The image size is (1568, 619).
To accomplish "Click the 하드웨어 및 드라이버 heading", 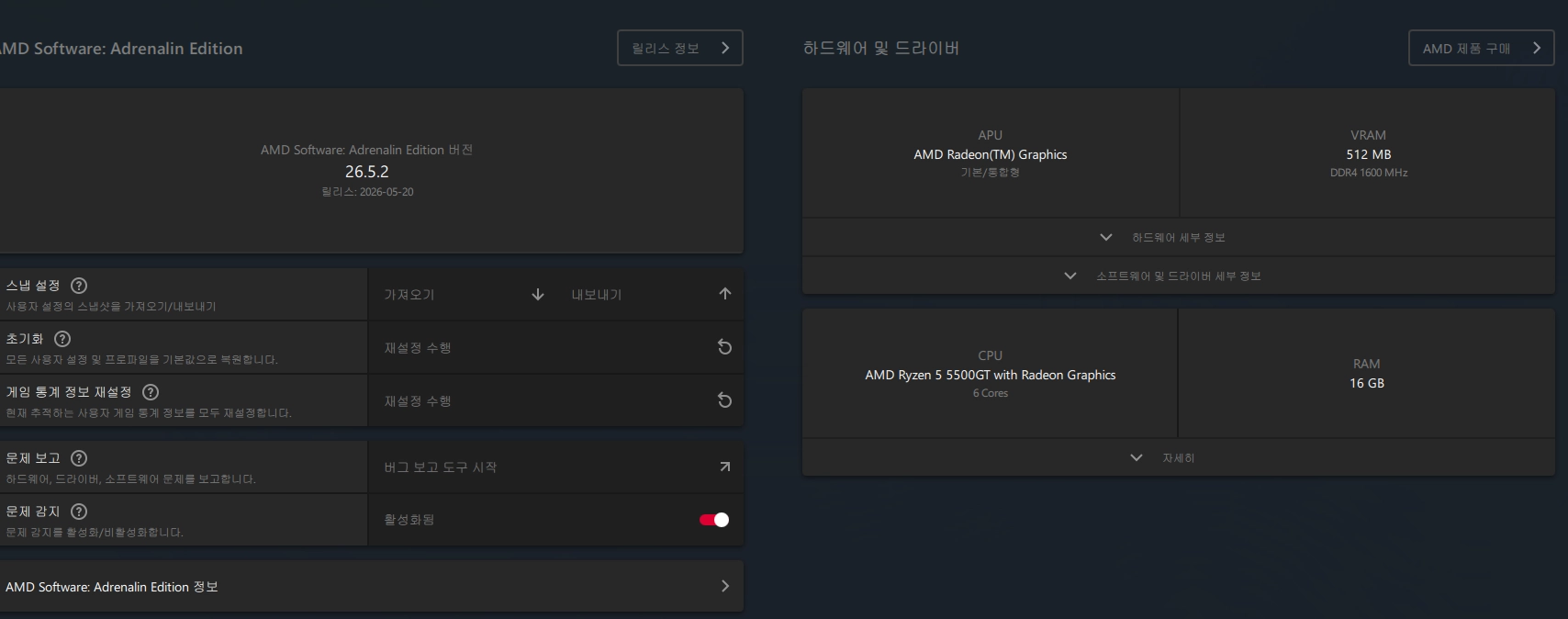I will [x=881, y=48].
